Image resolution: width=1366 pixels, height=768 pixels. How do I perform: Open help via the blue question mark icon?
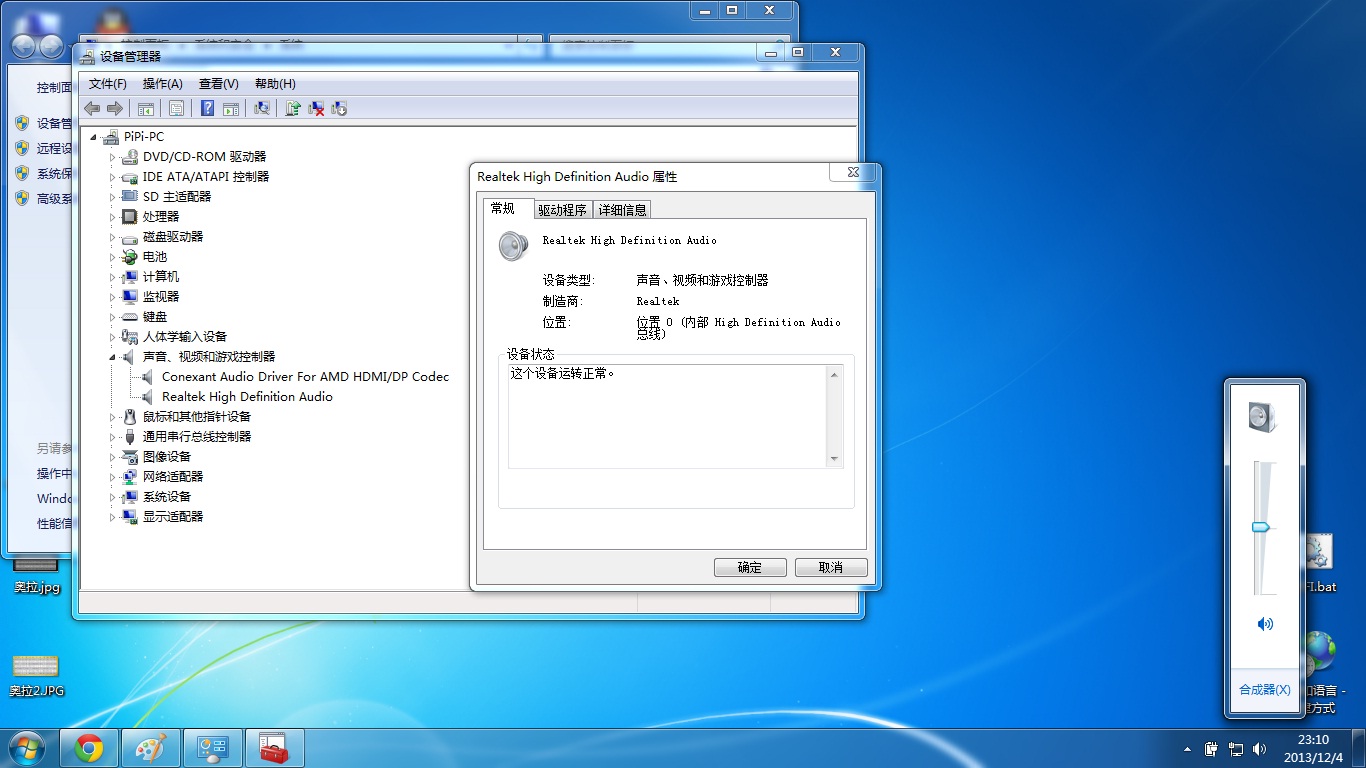206,108
